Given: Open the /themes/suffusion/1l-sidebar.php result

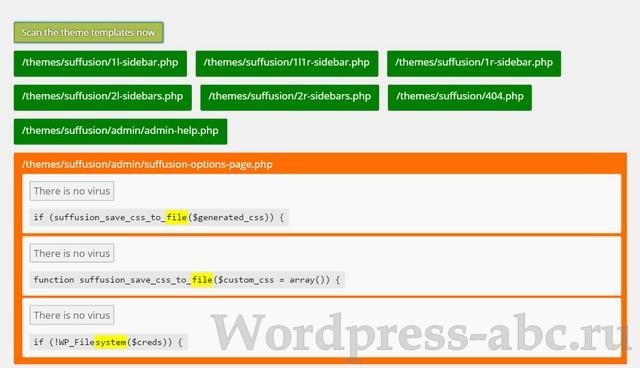Looking at the screenshot, I should coord(100,63).
